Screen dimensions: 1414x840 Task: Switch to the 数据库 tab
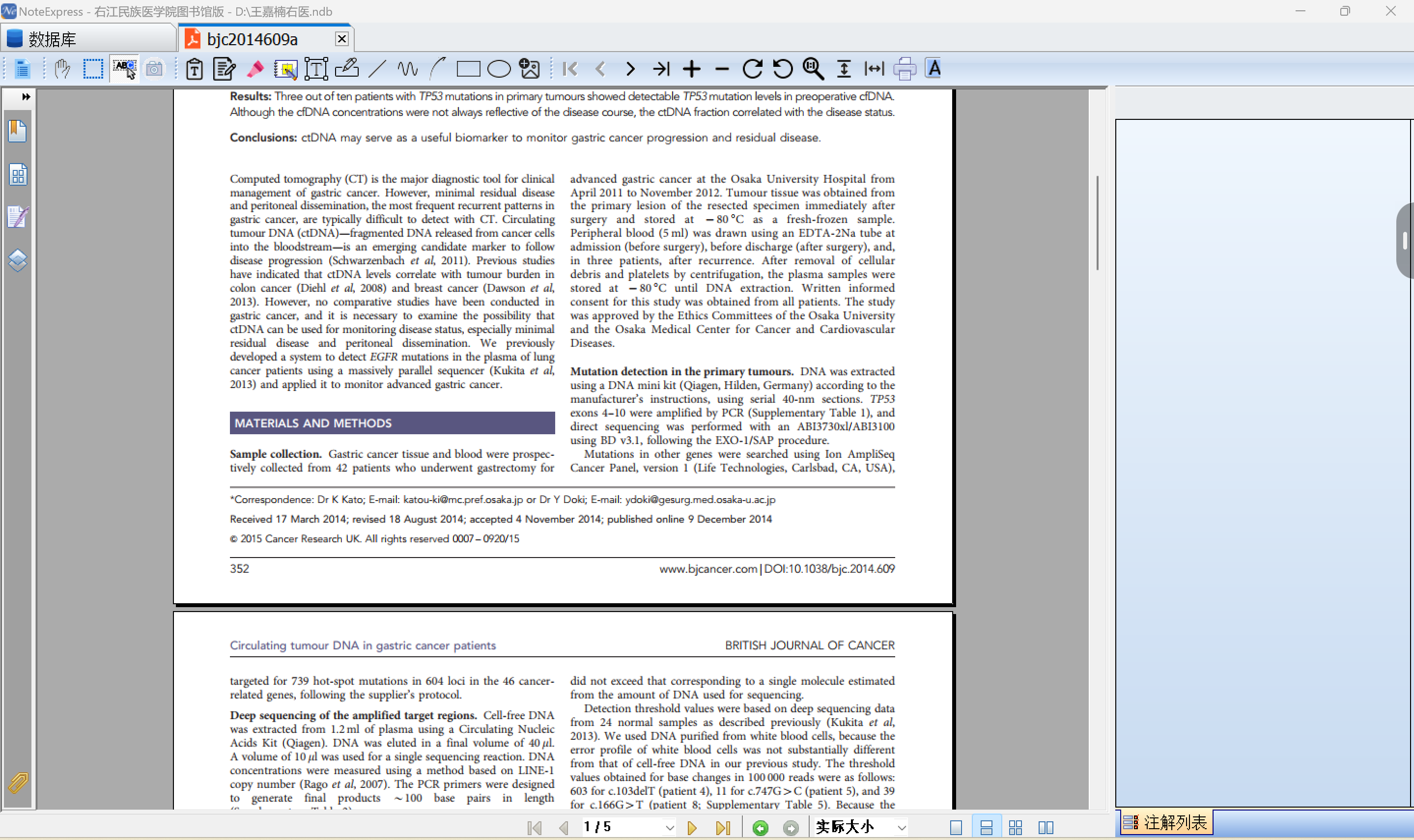tap(89, 38)
